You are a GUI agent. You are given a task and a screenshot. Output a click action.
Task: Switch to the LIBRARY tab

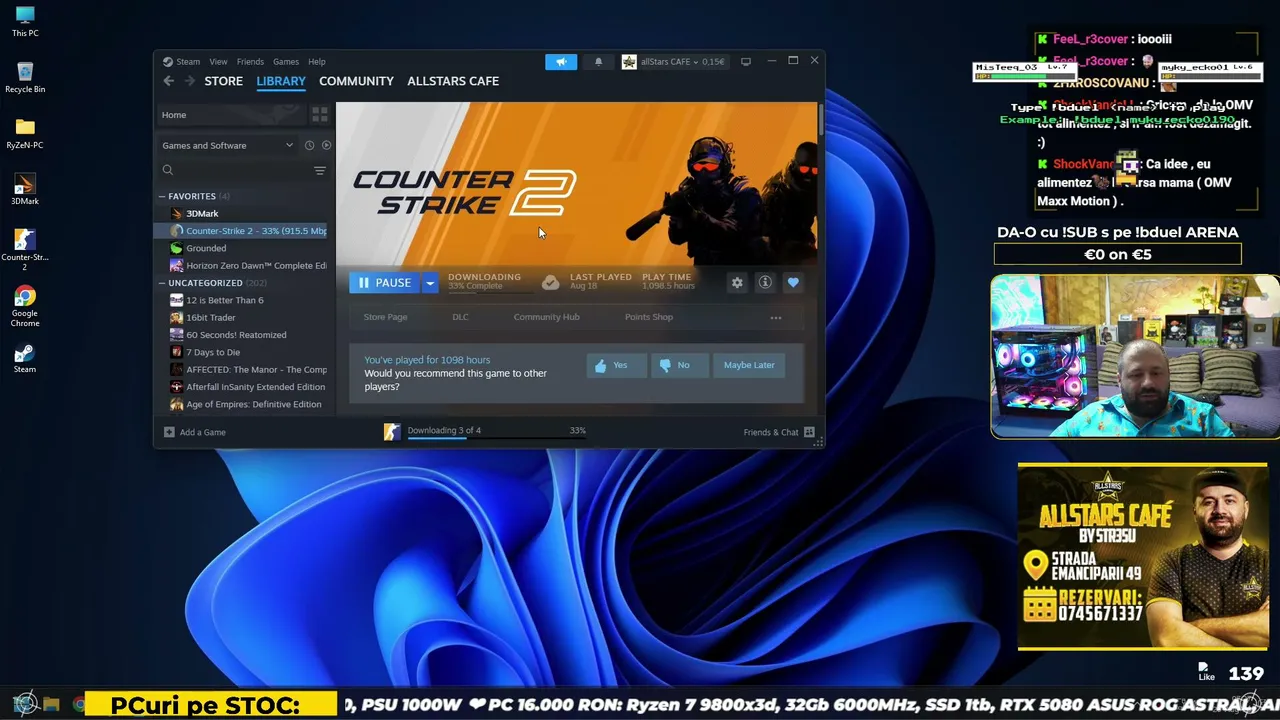click(x=281, y=81)
